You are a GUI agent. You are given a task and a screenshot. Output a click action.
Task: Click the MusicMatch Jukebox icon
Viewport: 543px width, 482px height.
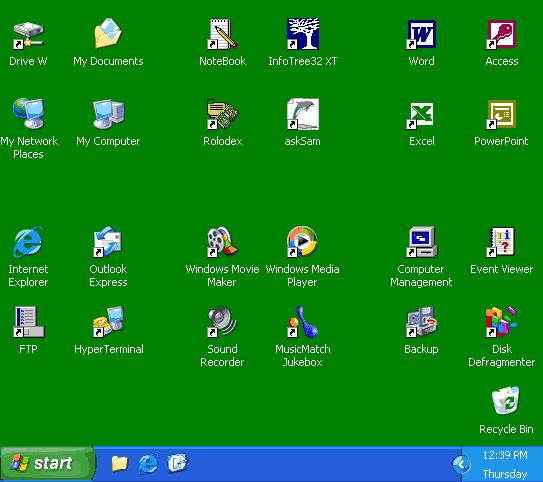tap(303, 322)
